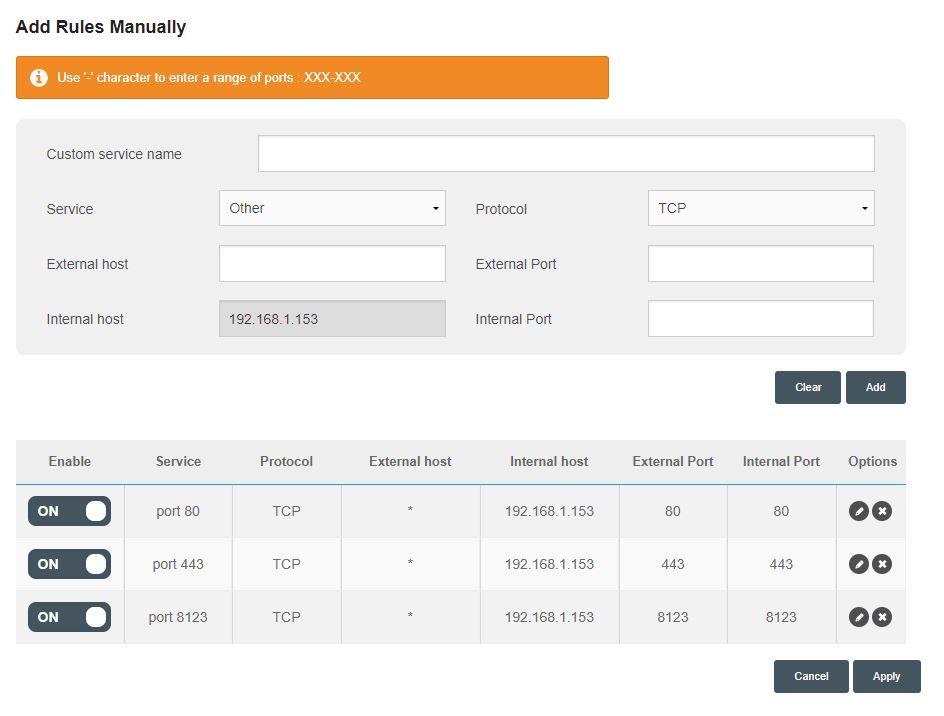Viewport: 944px width, 716px height.
Task: Apply the port forwarding rules
Action: click(886, 676)
